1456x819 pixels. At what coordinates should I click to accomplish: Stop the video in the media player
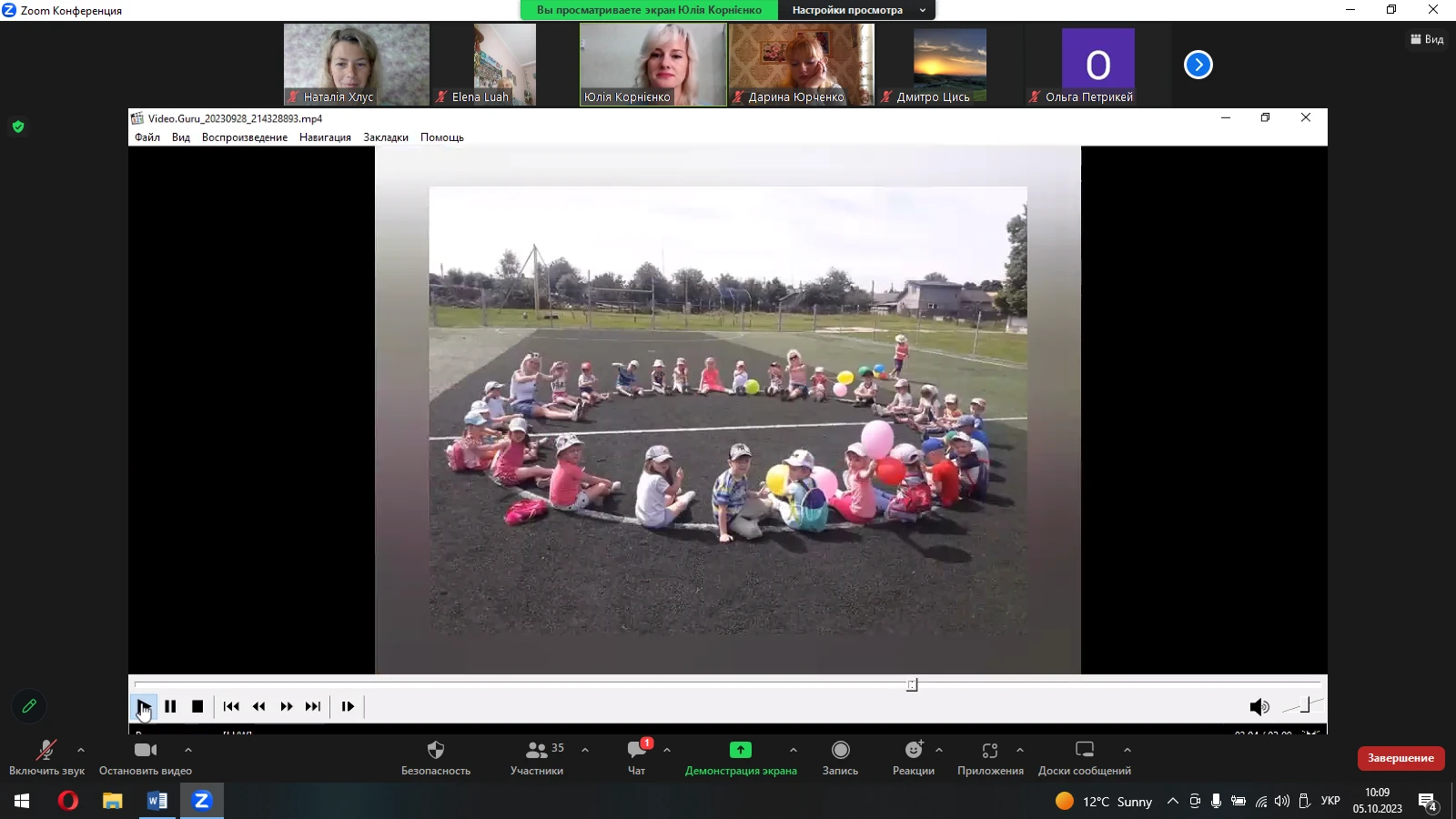(197, 706)
